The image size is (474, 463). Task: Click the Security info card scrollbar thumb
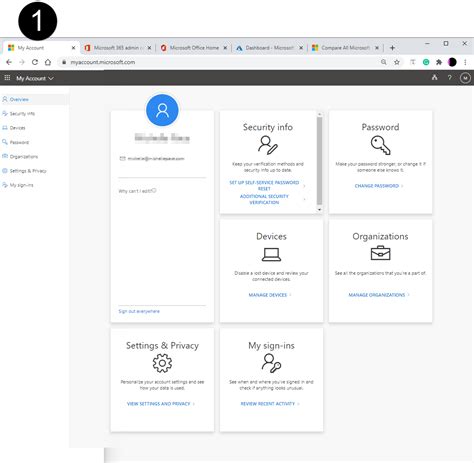click(320, 161)
